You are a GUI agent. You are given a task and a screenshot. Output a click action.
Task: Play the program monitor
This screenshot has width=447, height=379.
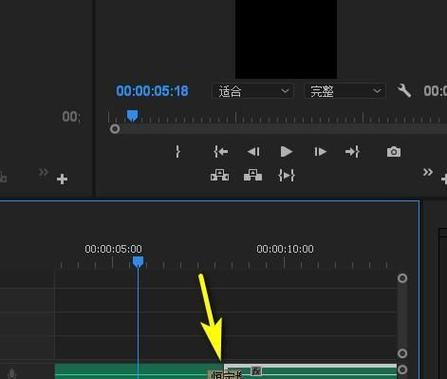tap(286, 152)
